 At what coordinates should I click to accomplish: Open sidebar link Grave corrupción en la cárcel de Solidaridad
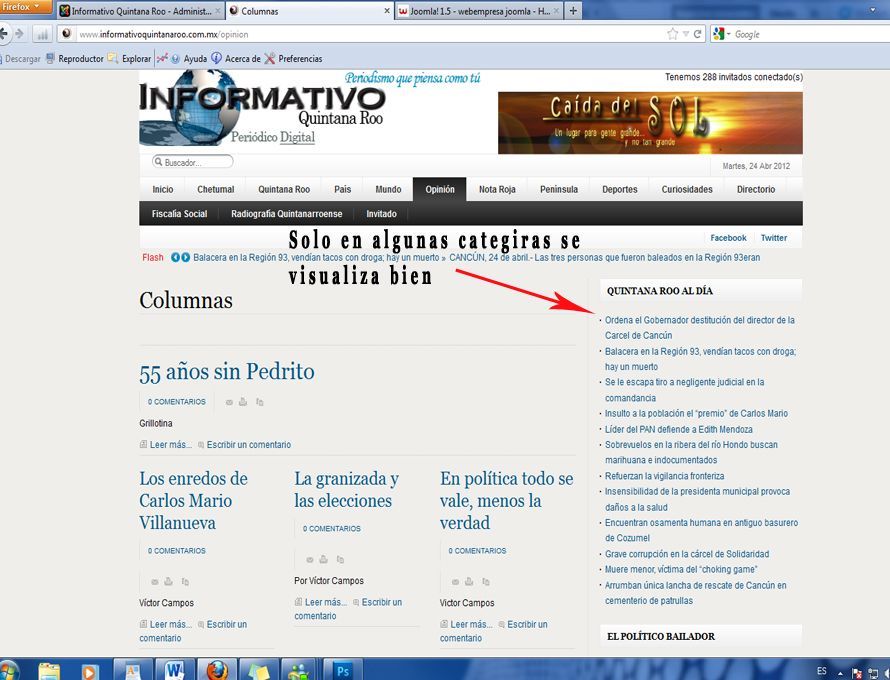pyautogui.click(x=687, y=553)
